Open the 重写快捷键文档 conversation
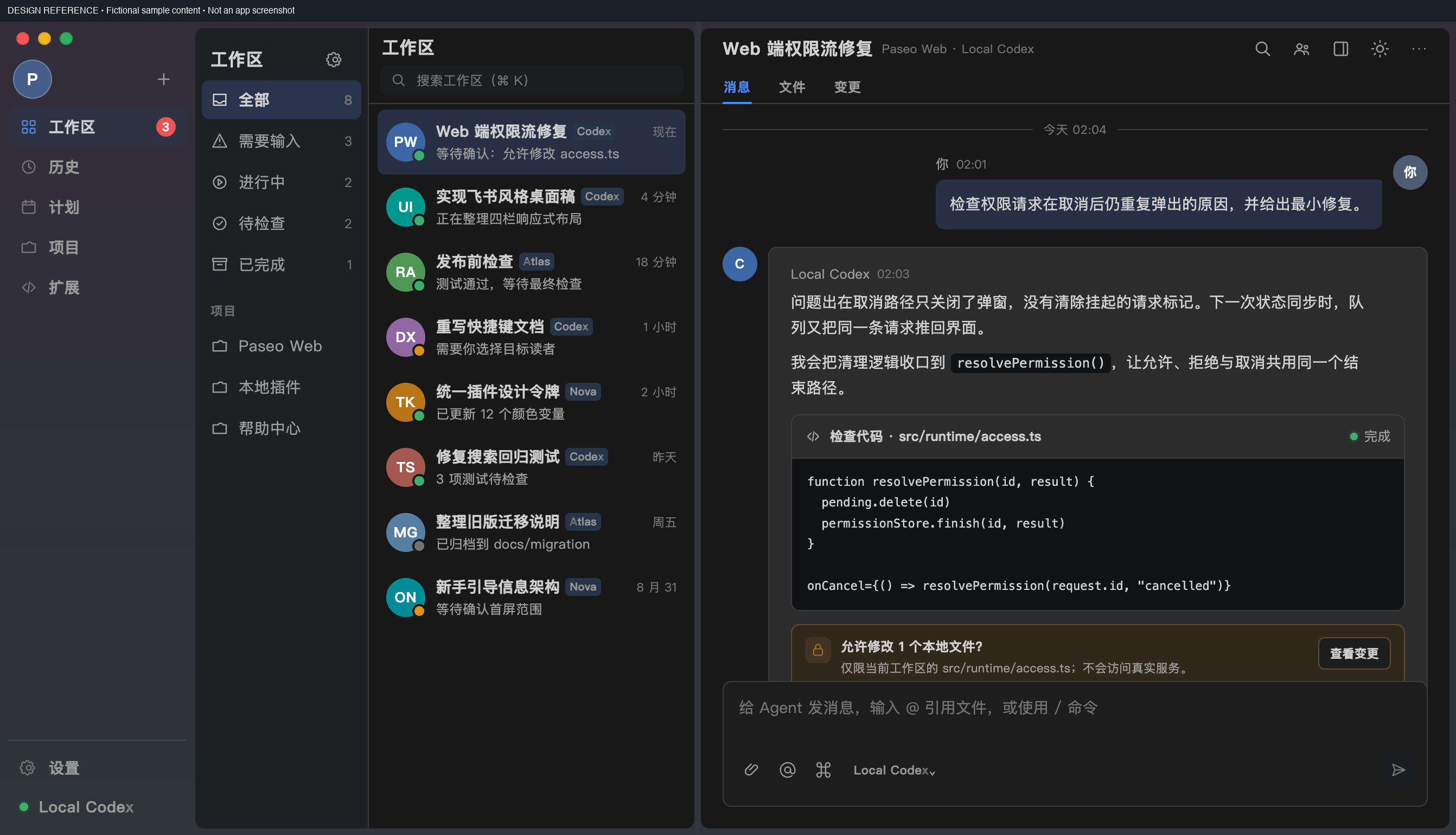1456x835 pixels. click(x=531, y=337)
